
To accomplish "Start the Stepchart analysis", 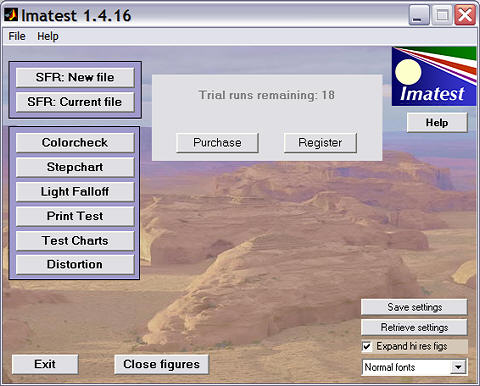I will click(75, 167).
